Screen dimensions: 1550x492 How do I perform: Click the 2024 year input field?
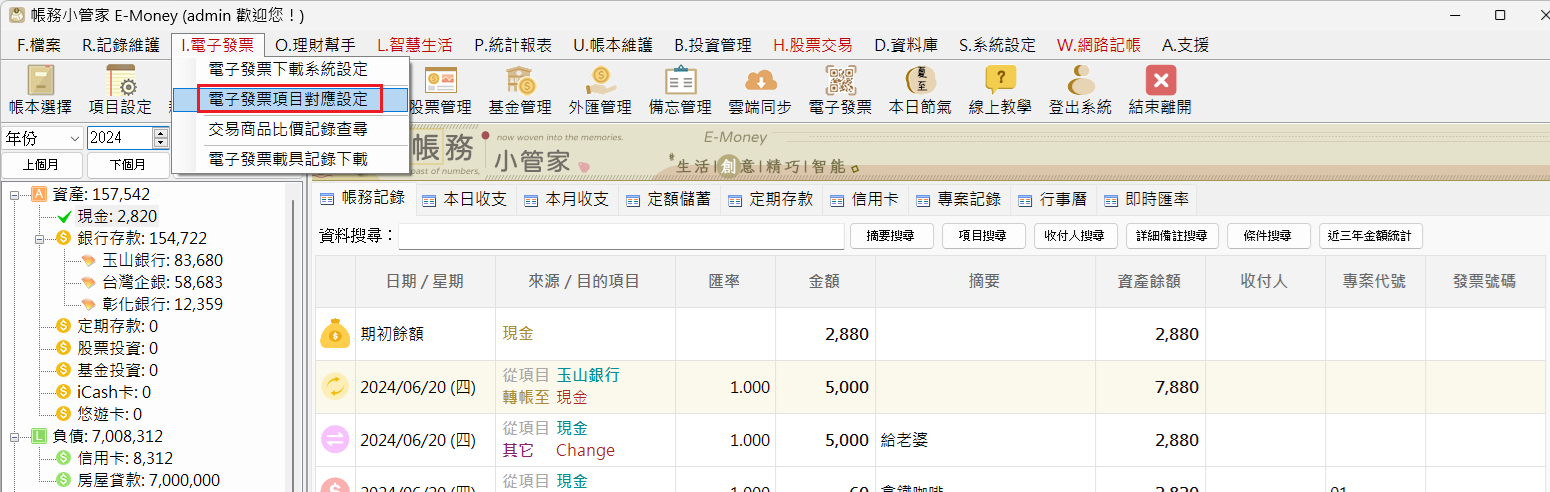120,137
